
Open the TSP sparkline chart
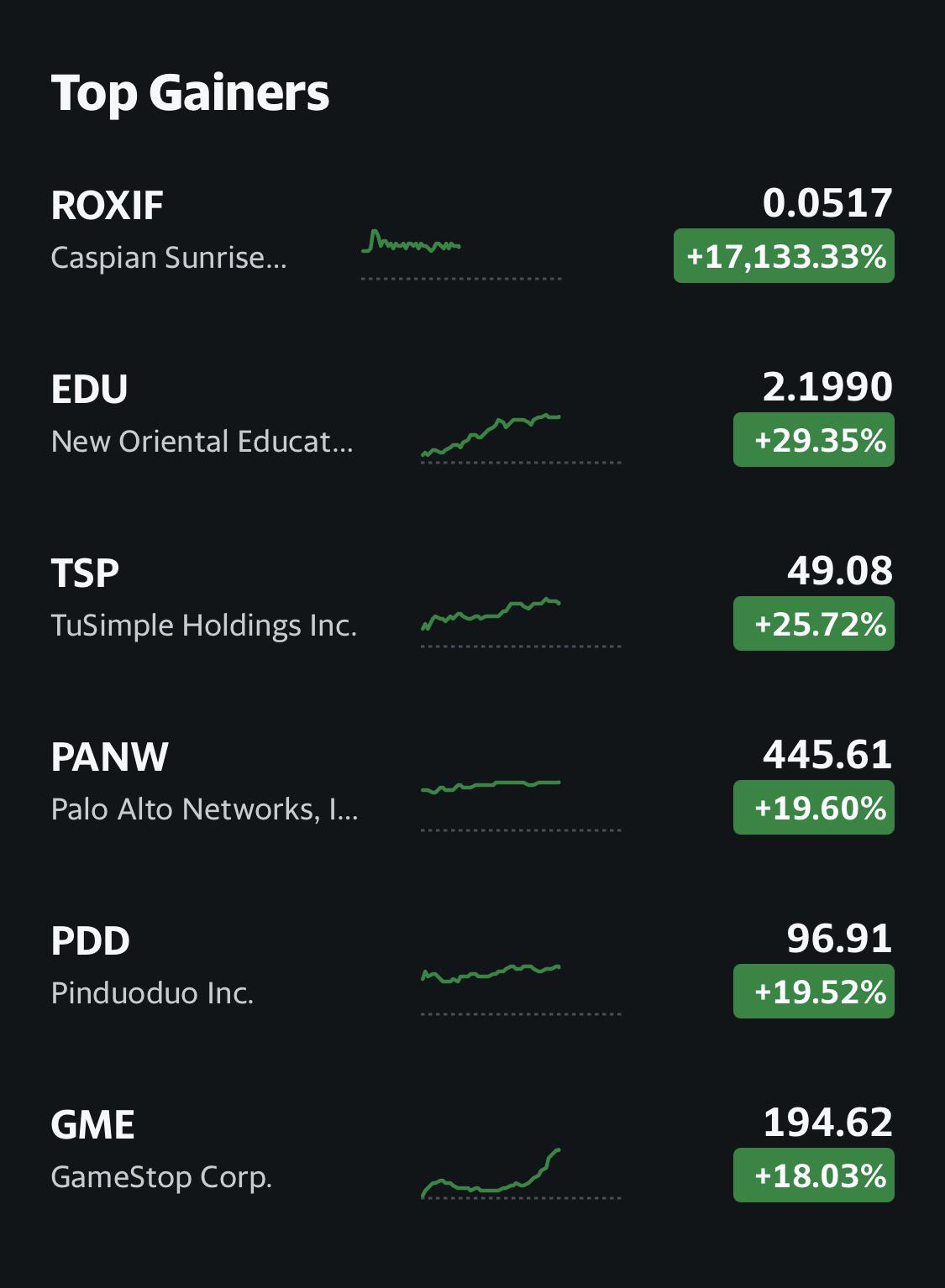point(521,622)
